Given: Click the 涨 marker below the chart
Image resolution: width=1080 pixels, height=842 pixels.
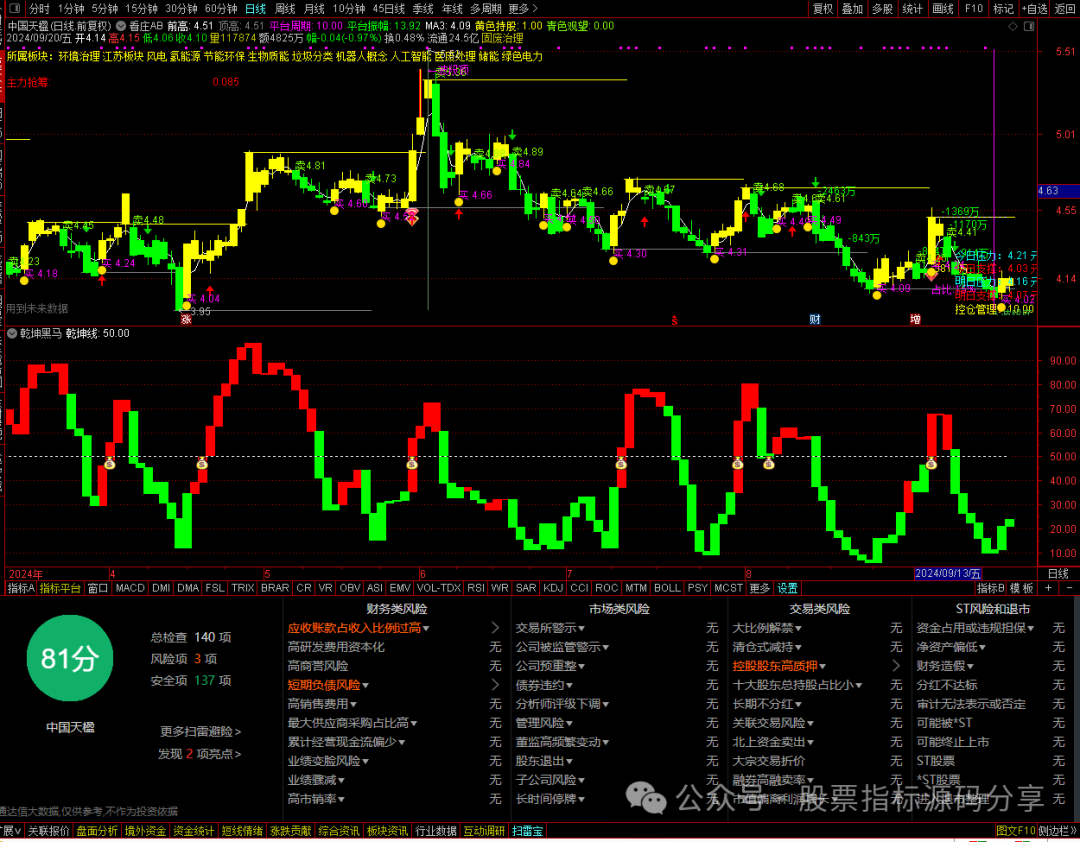Looking at the screenshot, I should click(x=186, y=319).
